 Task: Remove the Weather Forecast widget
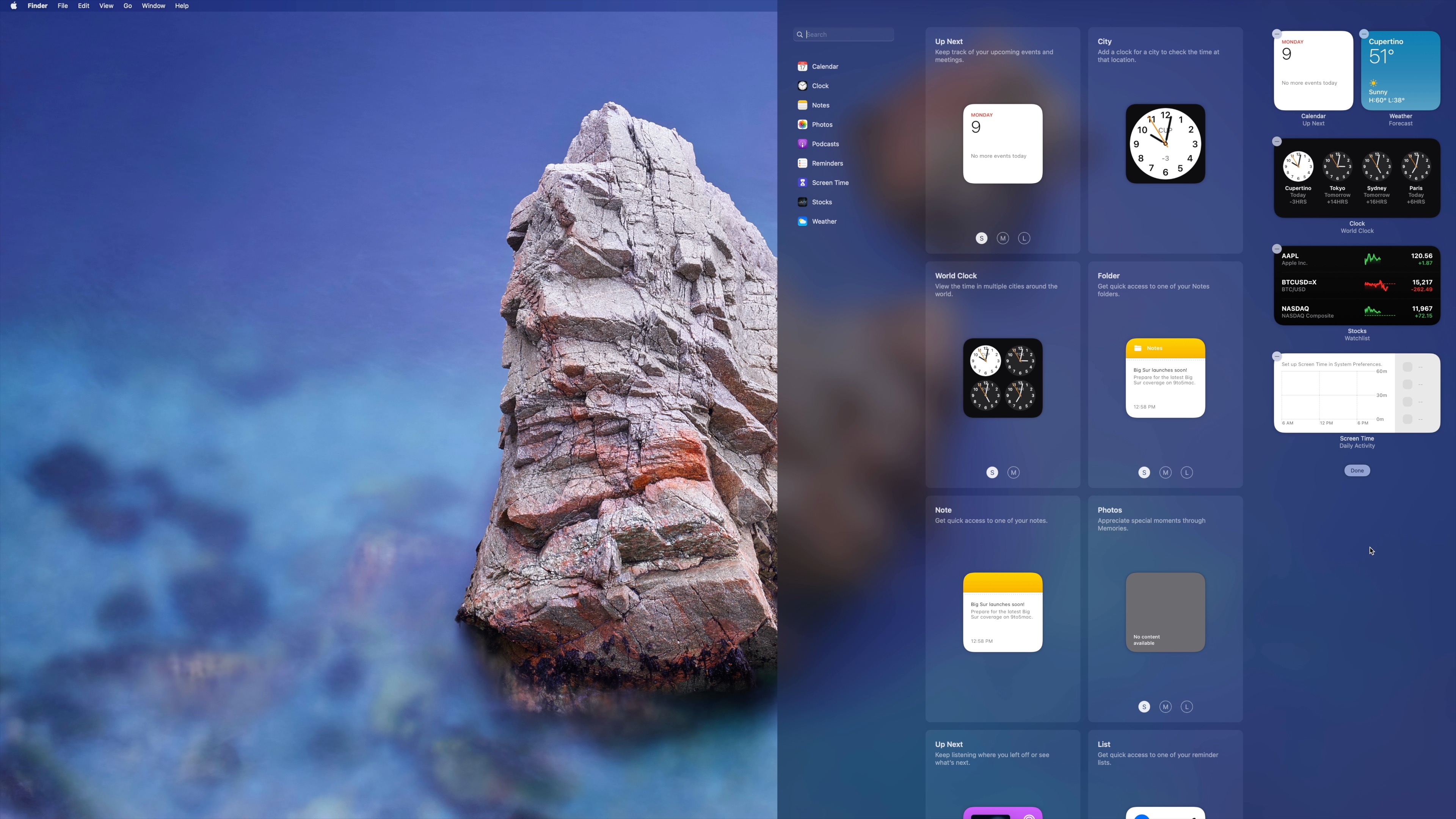(x=1364, y=34)
